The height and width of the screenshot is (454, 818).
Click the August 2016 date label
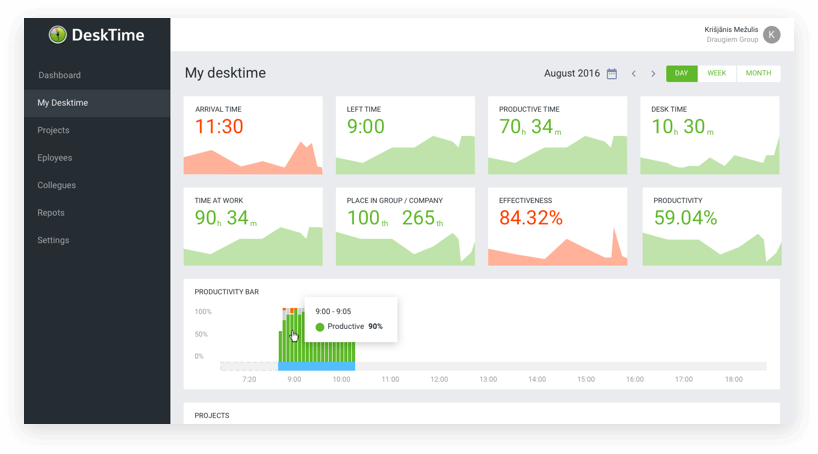[572, 74]
